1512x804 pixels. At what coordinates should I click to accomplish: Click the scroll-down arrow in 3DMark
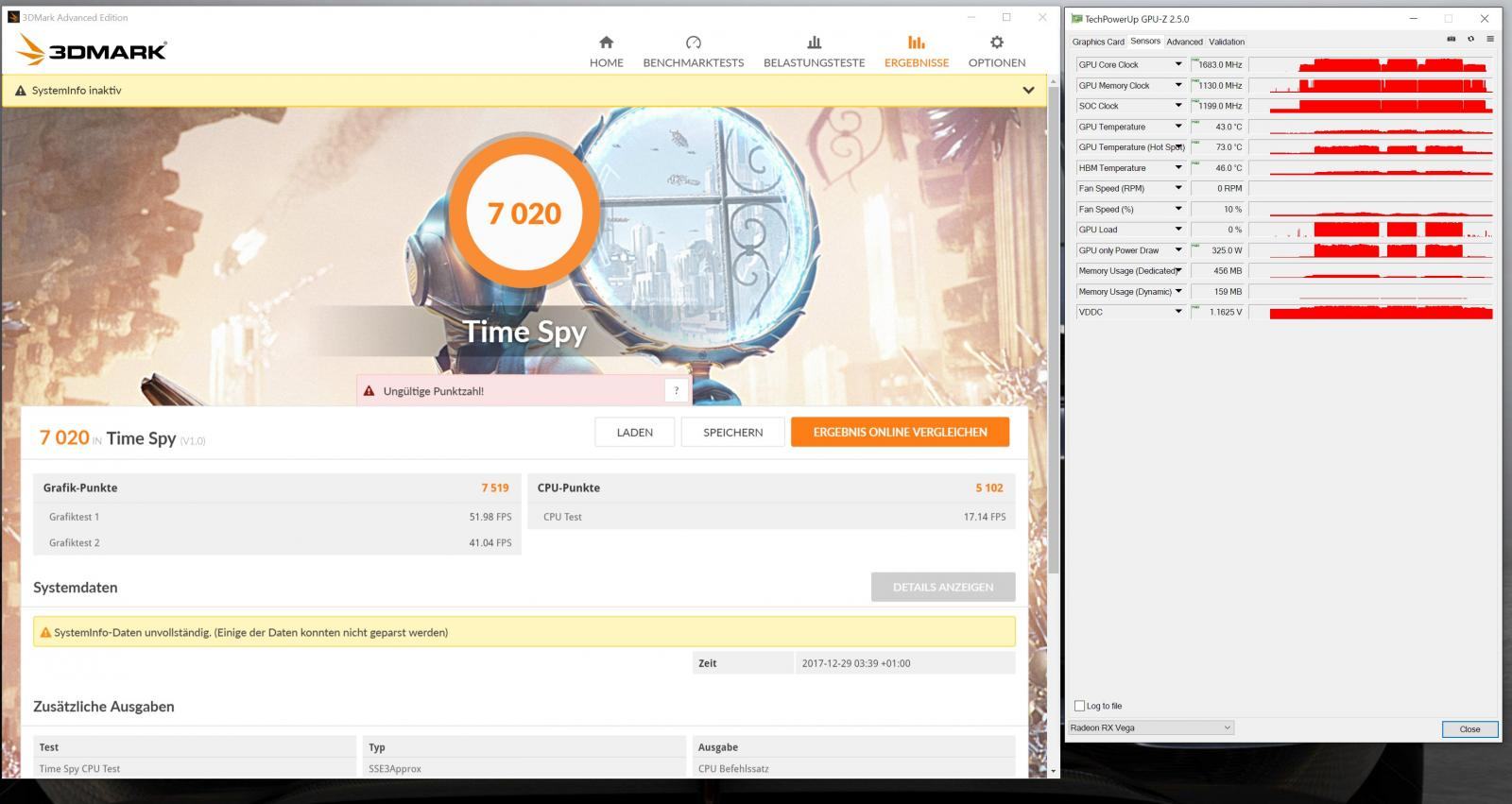pos(1054,771)
